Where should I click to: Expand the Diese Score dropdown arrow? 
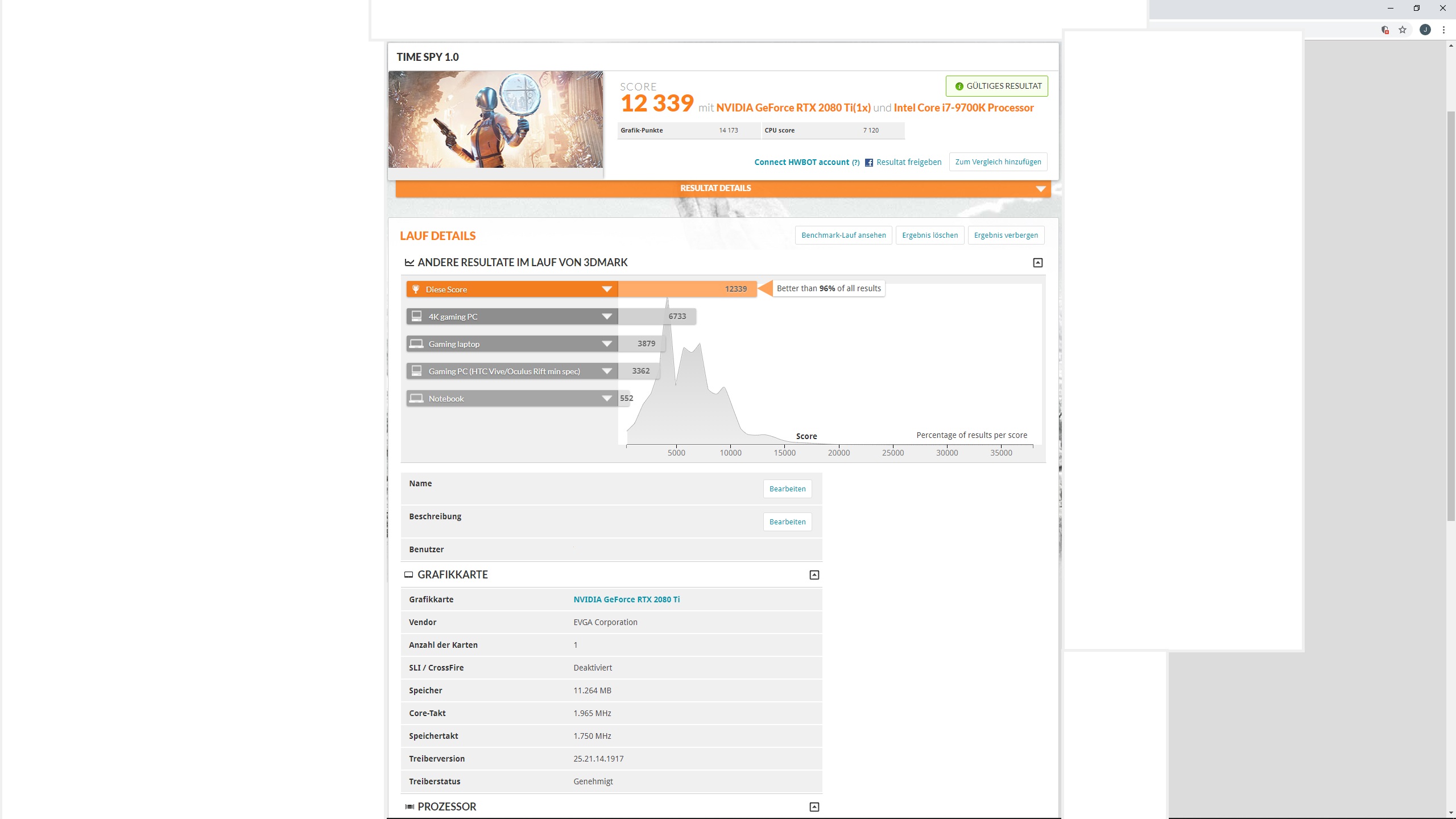point(607,289)
